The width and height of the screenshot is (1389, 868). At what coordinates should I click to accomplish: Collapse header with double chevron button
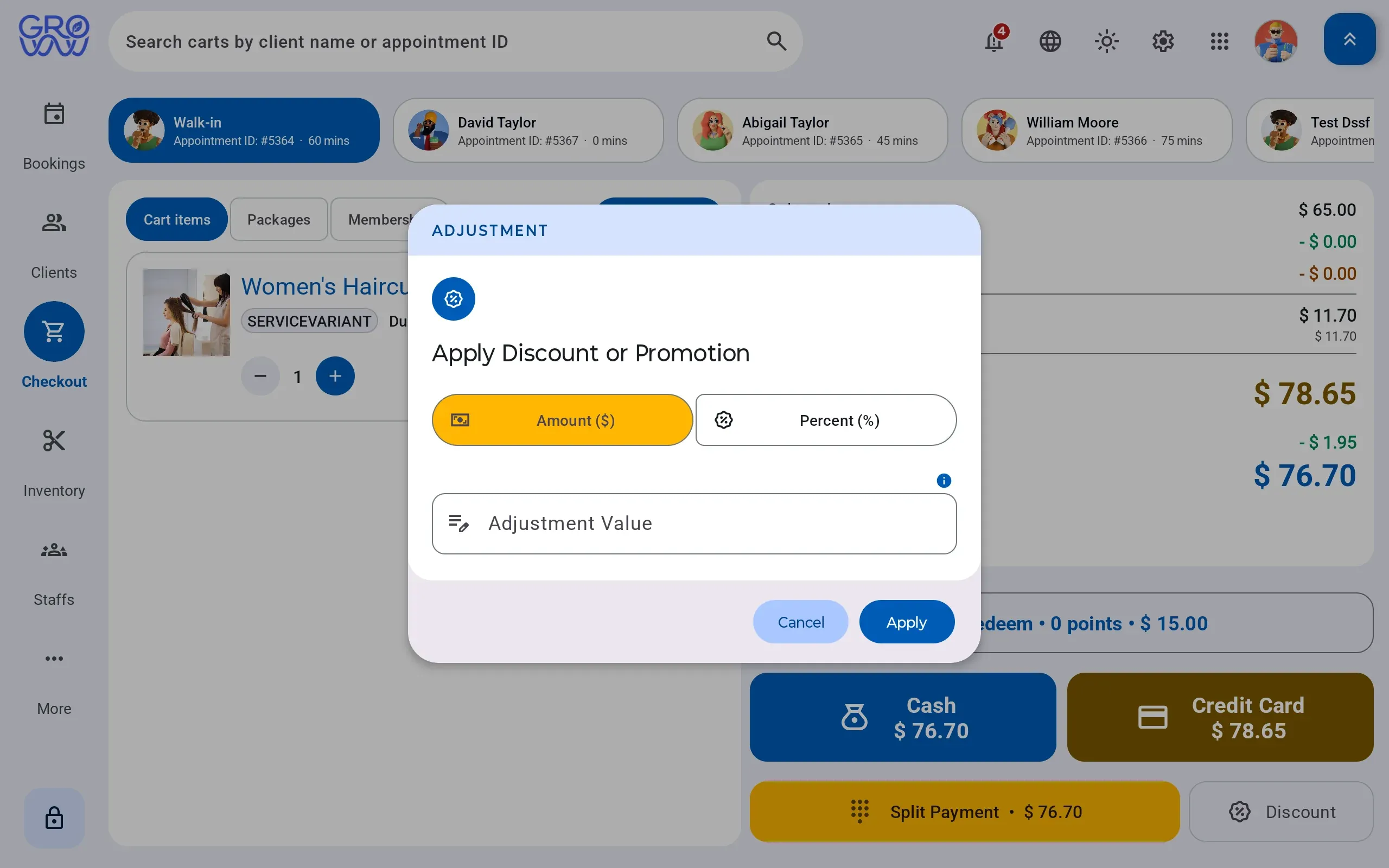[x=1349, y=39]
